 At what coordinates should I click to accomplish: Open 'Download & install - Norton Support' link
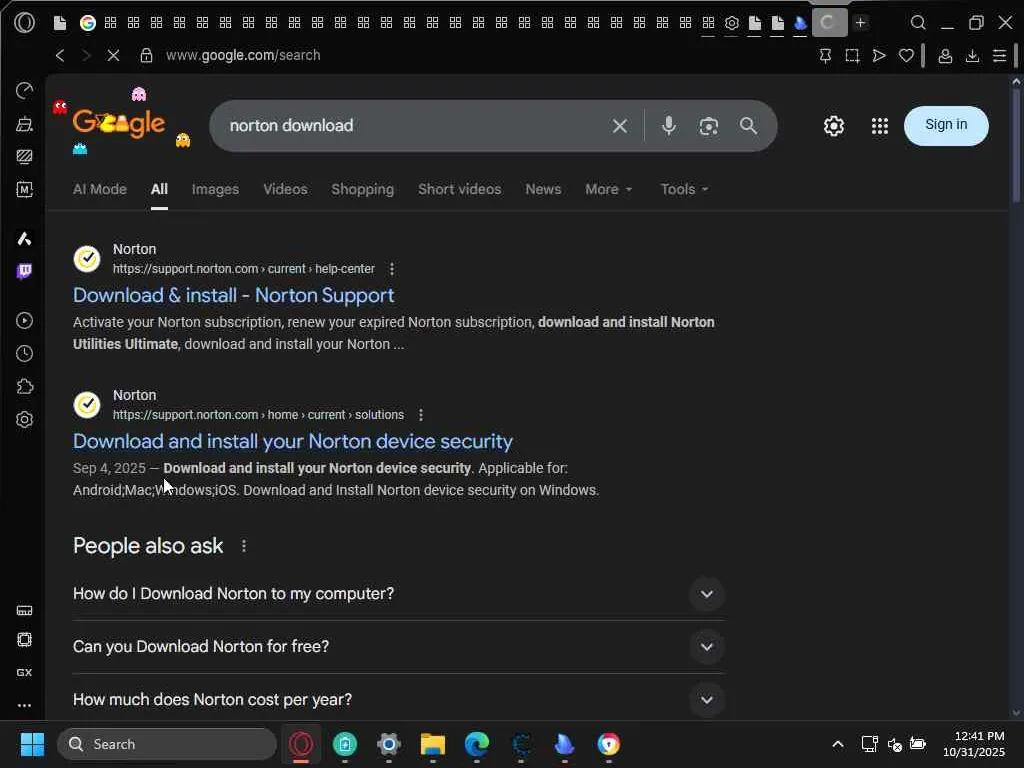233,295
